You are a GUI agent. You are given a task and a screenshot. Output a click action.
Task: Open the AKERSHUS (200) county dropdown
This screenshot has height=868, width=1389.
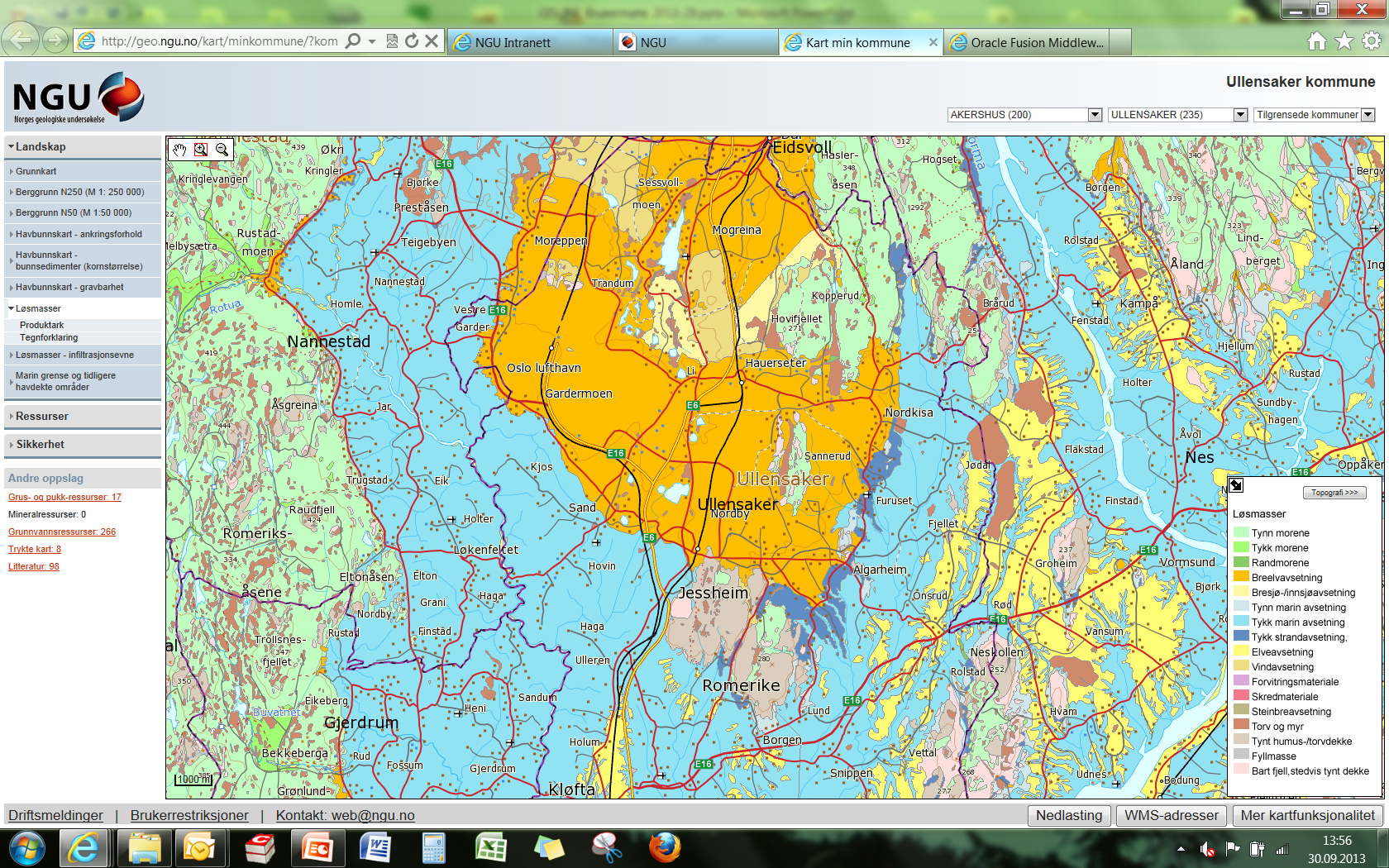point(1024,115)
